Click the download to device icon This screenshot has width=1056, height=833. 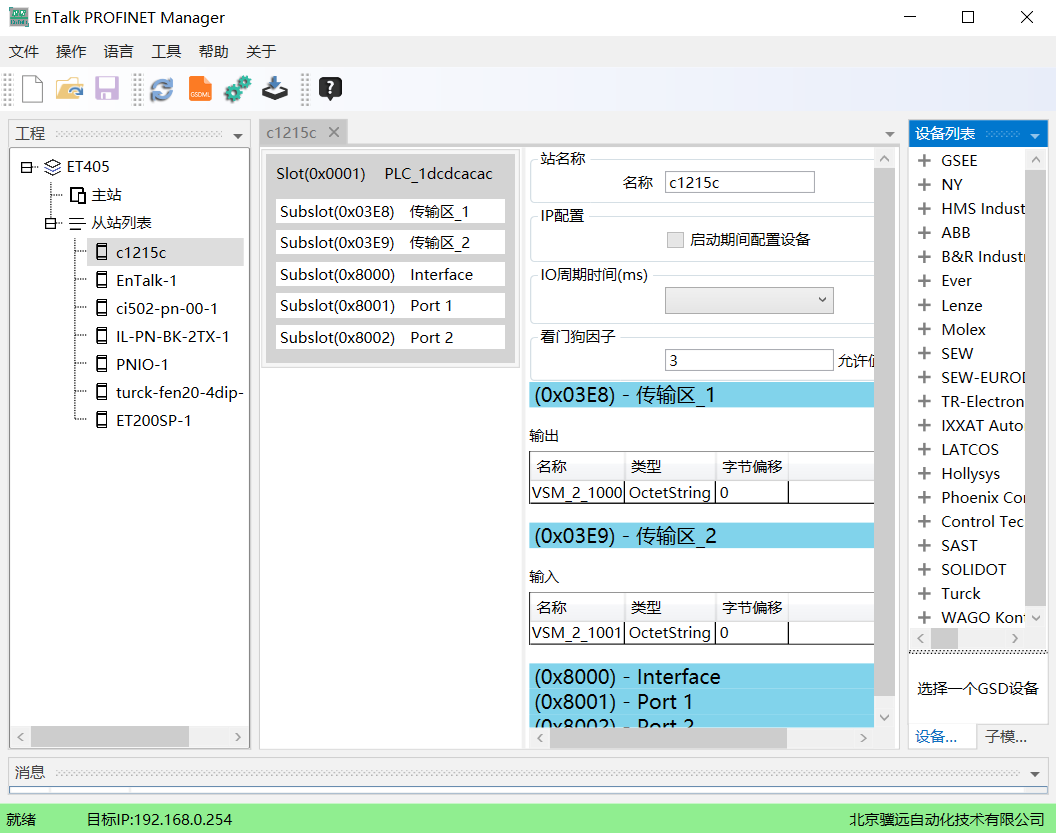point(275,89)
